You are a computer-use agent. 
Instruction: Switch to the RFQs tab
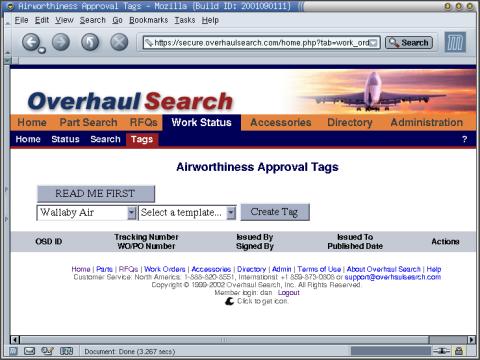(x=143, y=122)
